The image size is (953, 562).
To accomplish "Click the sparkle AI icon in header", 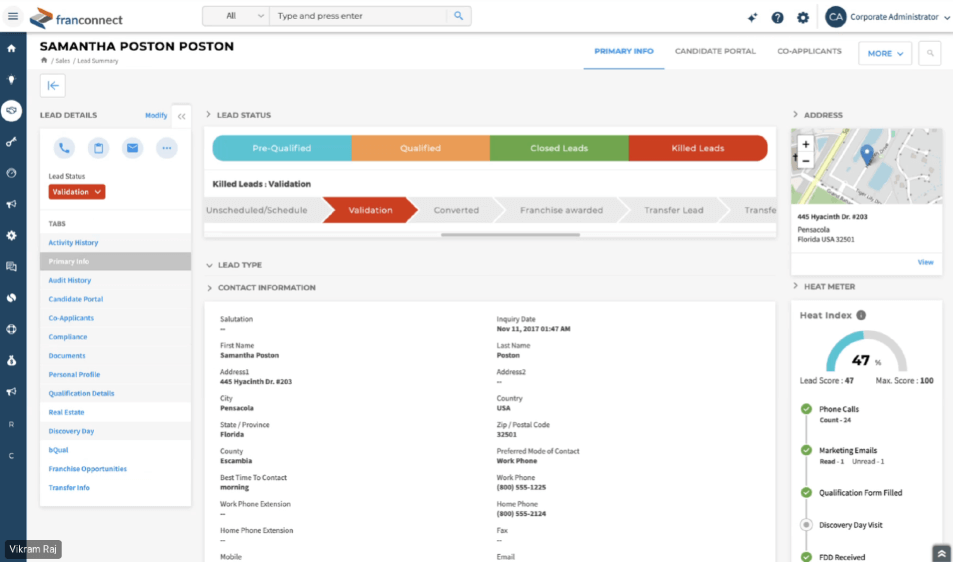I will tap(752, 17).
